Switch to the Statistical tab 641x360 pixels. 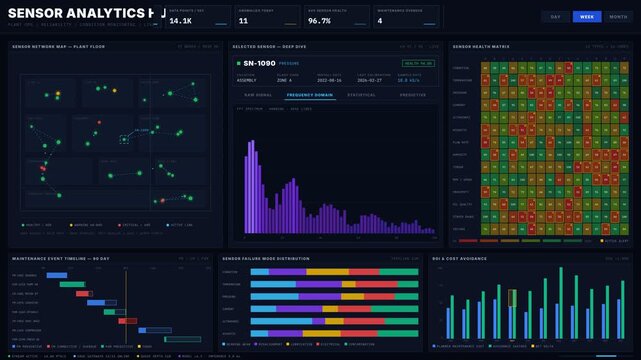(x=361, y=95)
